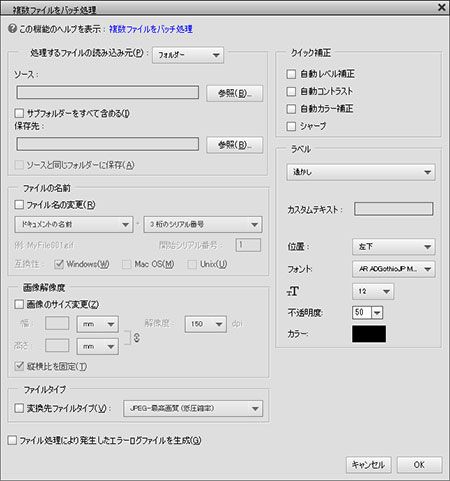Enable 自動コントラスト checkbox
The height and width of the screenshot is (481, 450).
[x=291, y=91]
